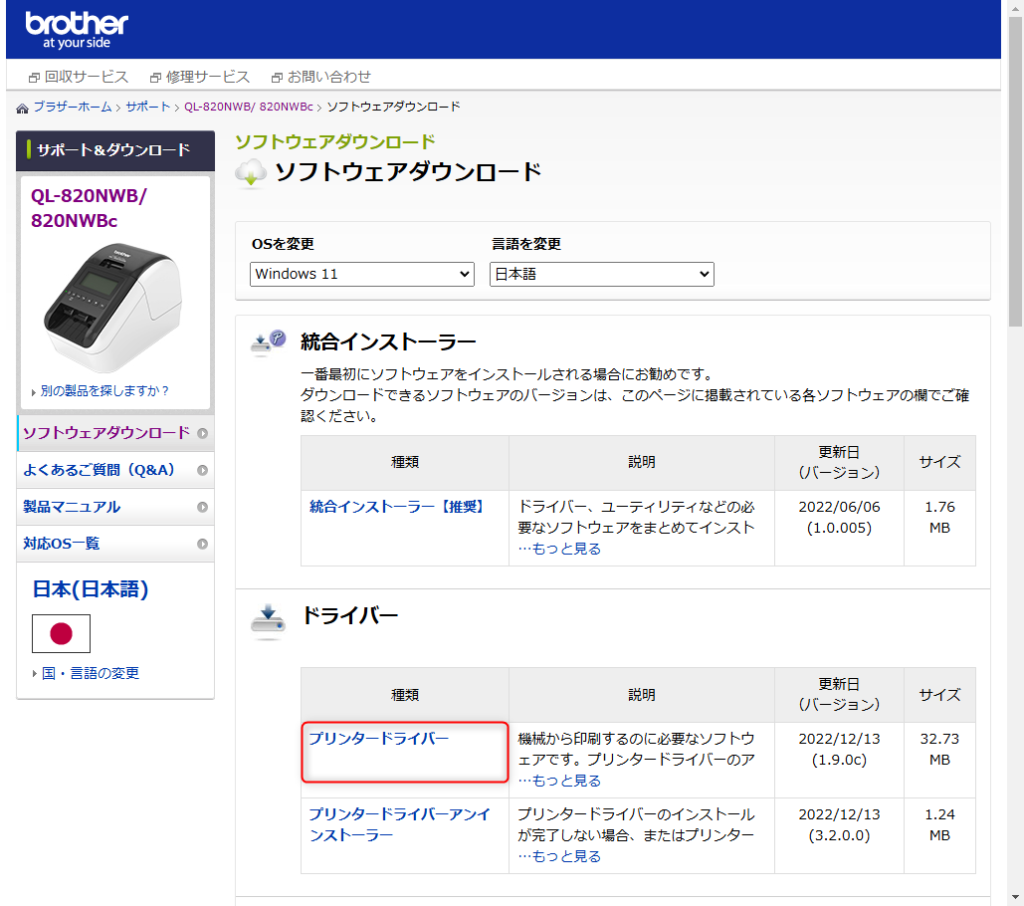Click the サポート&ダウンロード sidebar header

[116, 150]
